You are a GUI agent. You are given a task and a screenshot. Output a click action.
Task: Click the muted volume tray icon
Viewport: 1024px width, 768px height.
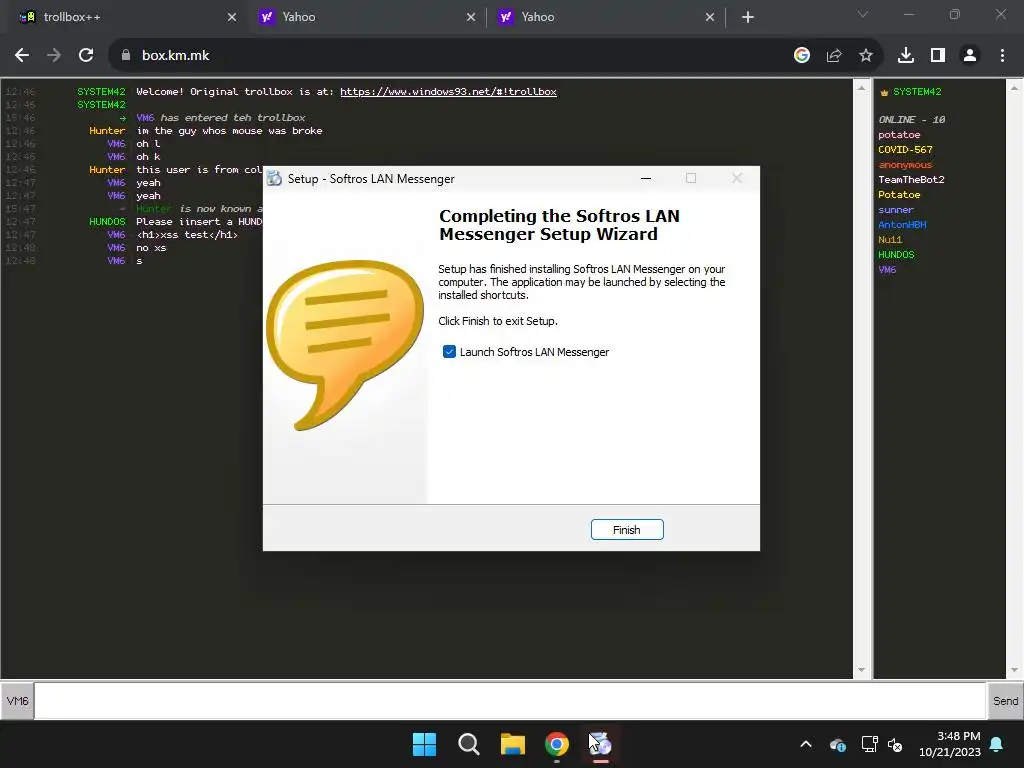[895, 744]
